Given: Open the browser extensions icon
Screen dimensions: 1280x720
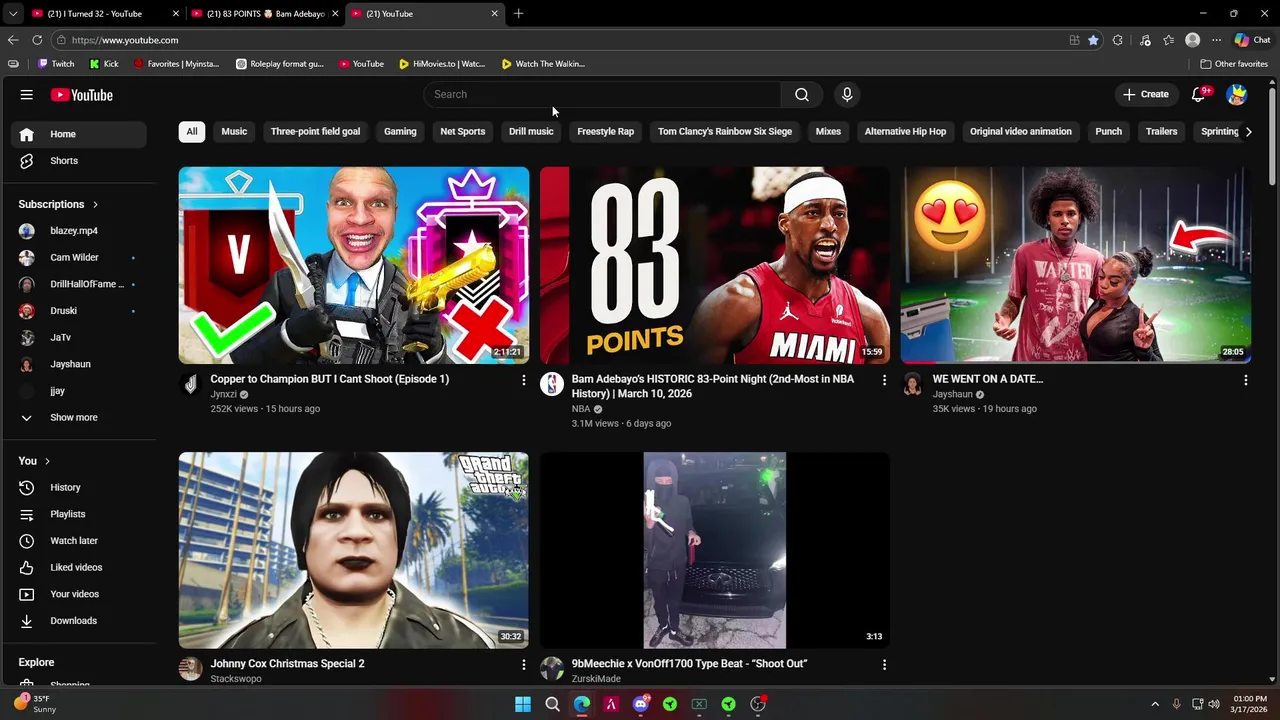Looking at the screenshot, I should coord(1118,40).
